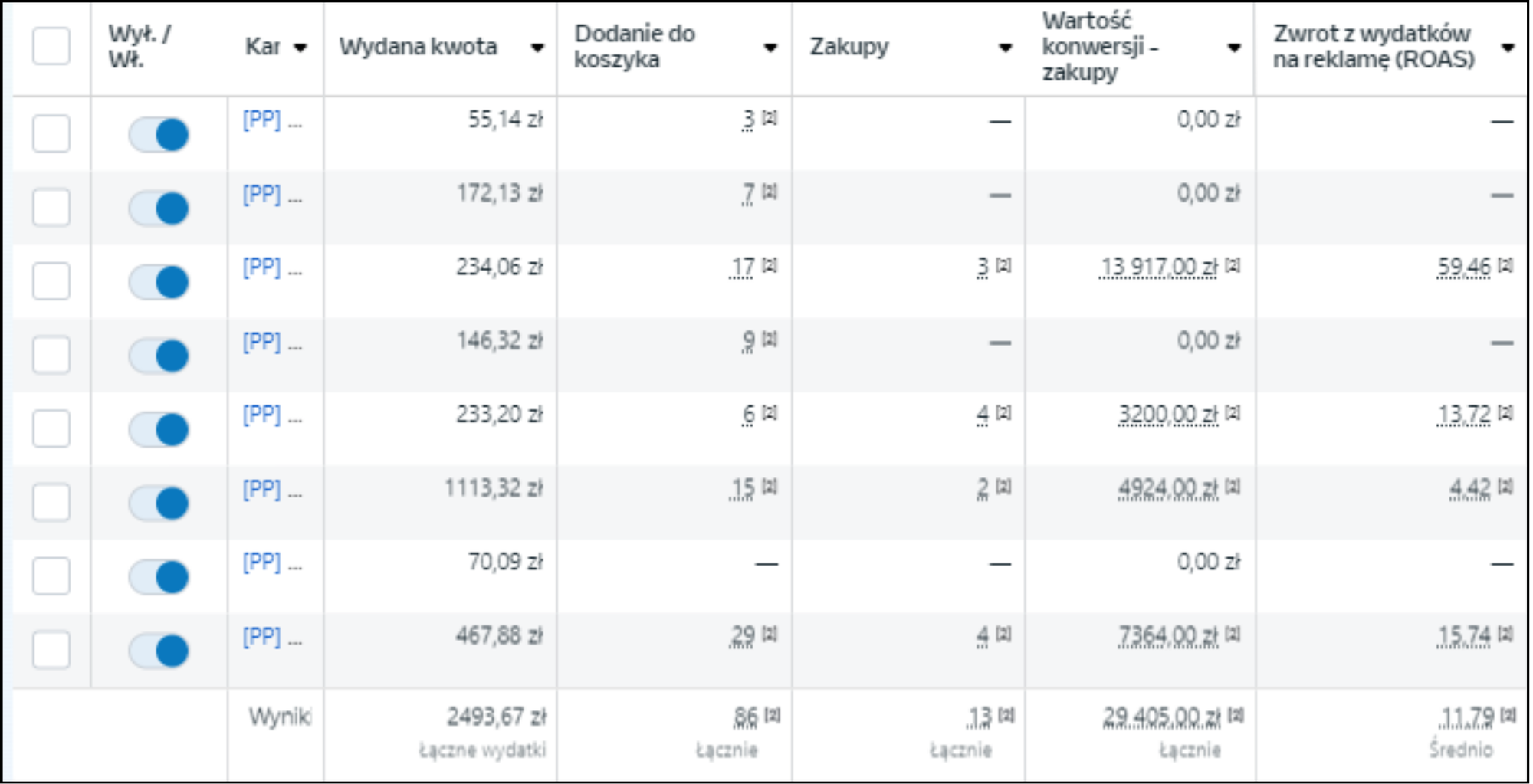Click info icon beside total 86 add-to-cart
The image size is (1533, 784).
click(773, 715)
